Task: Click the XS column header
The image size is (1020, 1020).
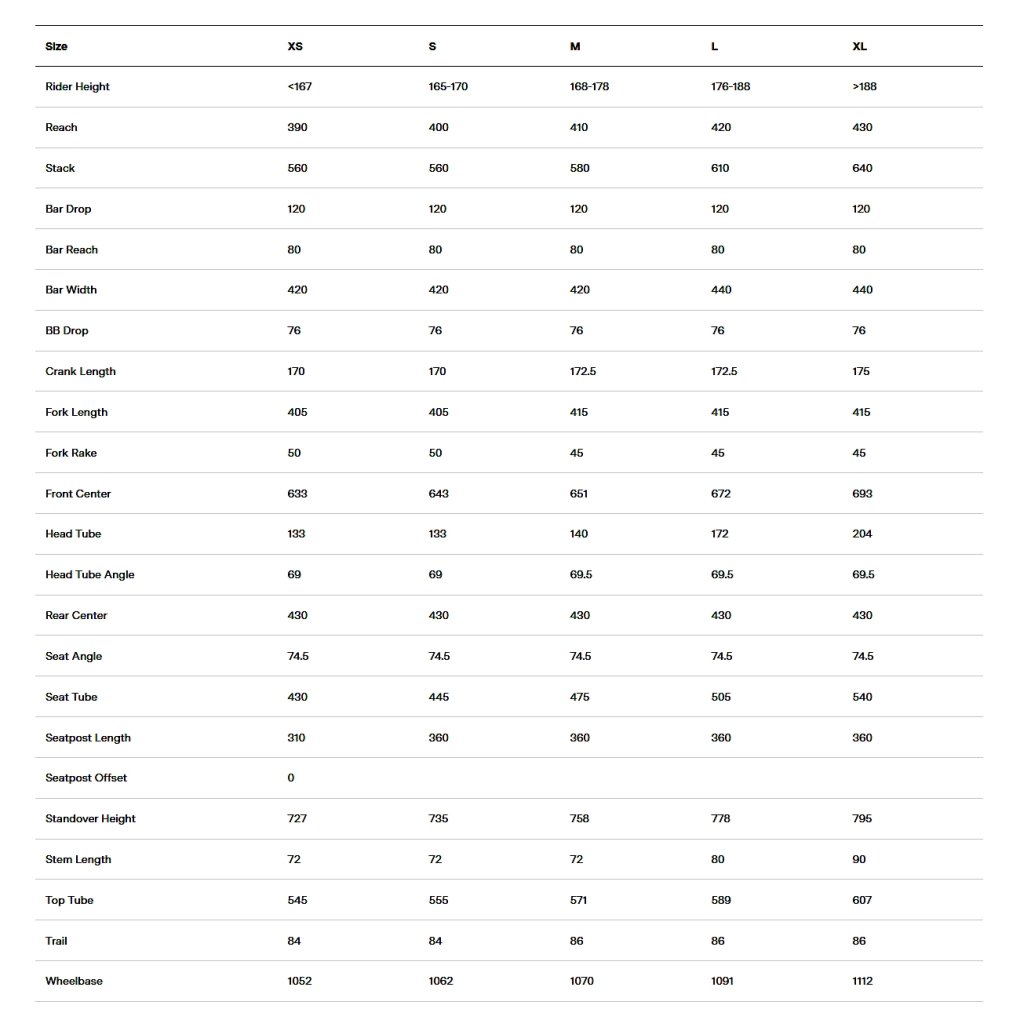Action: click(x=295, y=47)
